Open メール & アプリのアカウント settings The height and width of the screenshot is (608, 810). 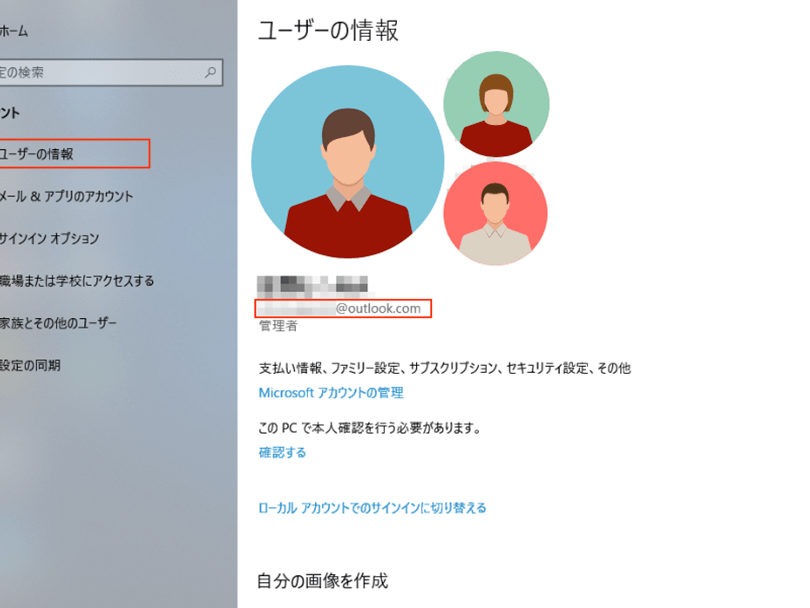[67, 196]
